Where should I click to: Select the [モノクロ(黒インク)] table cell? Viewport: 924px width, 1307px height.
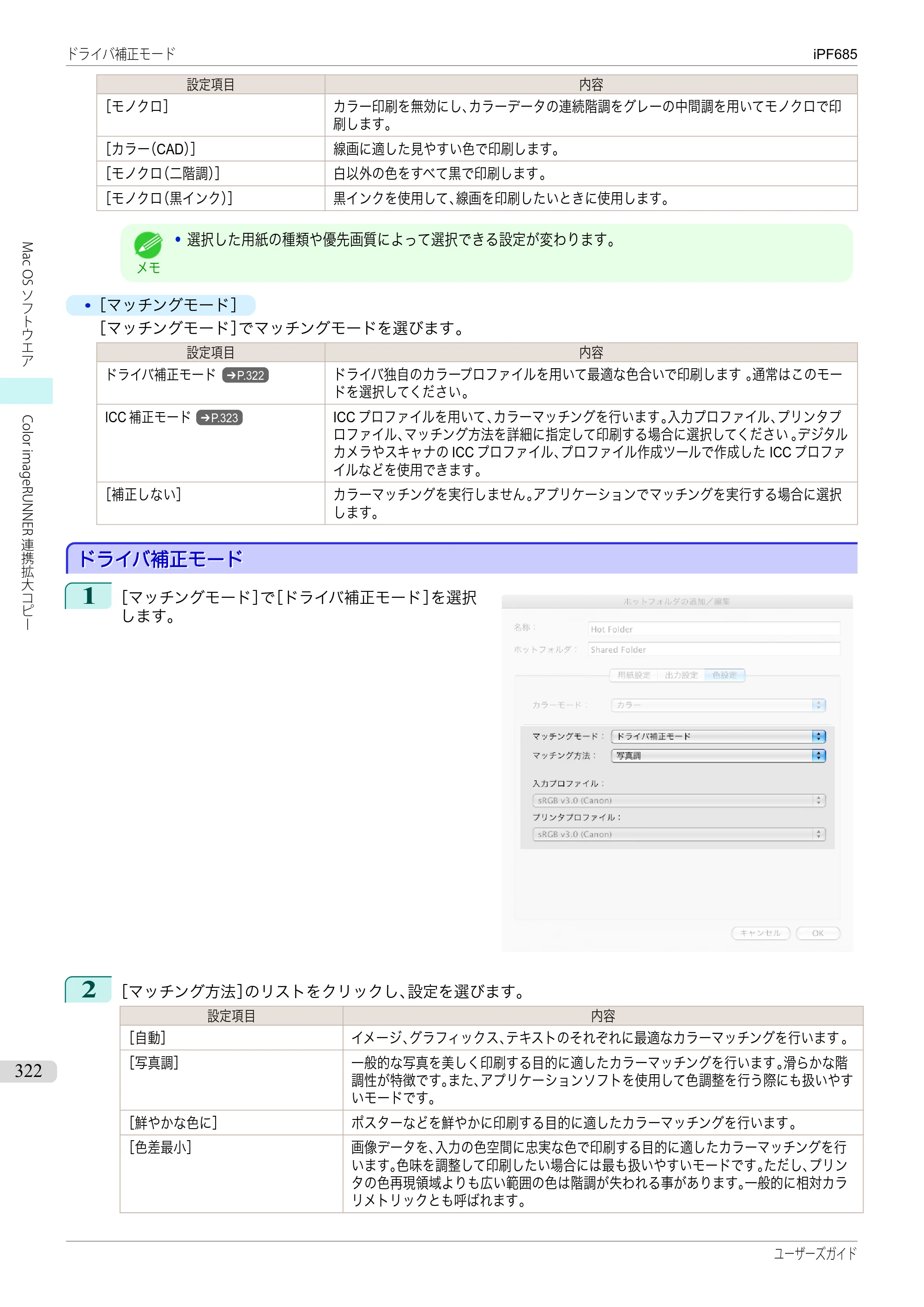pyautogui.click(x=211, y=198)
